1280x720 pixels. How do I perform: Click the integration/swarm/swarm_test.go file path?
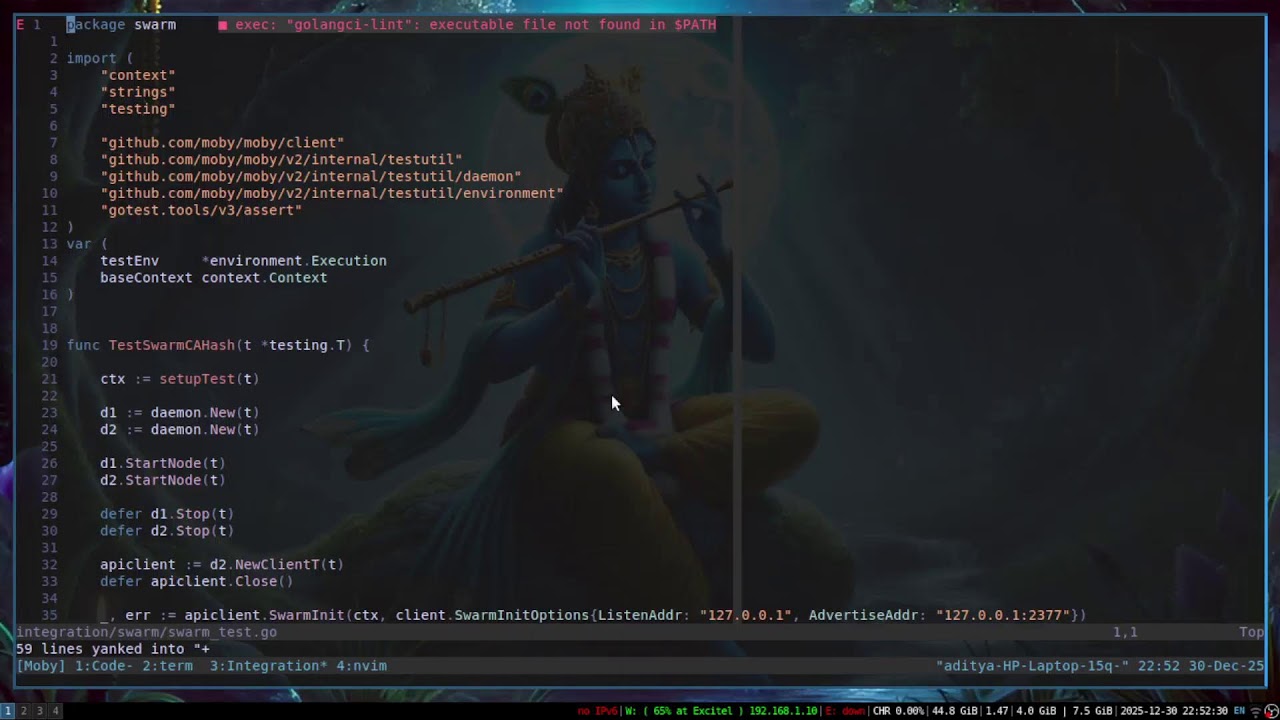click(146, 633)
